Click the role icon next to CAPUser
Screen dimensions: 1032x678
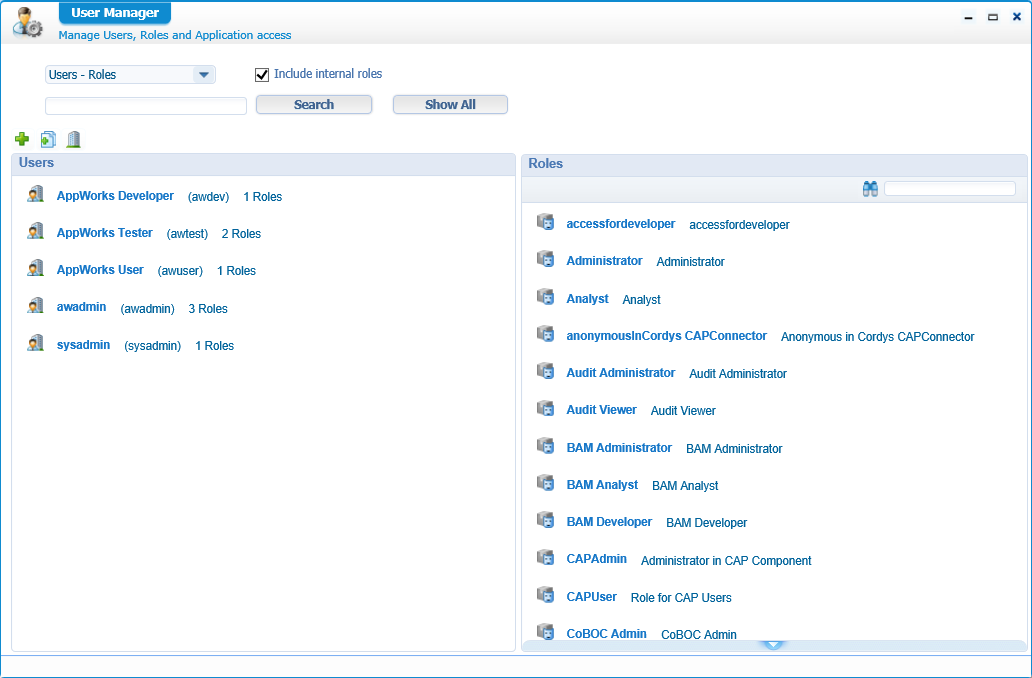tap(546, 594)
